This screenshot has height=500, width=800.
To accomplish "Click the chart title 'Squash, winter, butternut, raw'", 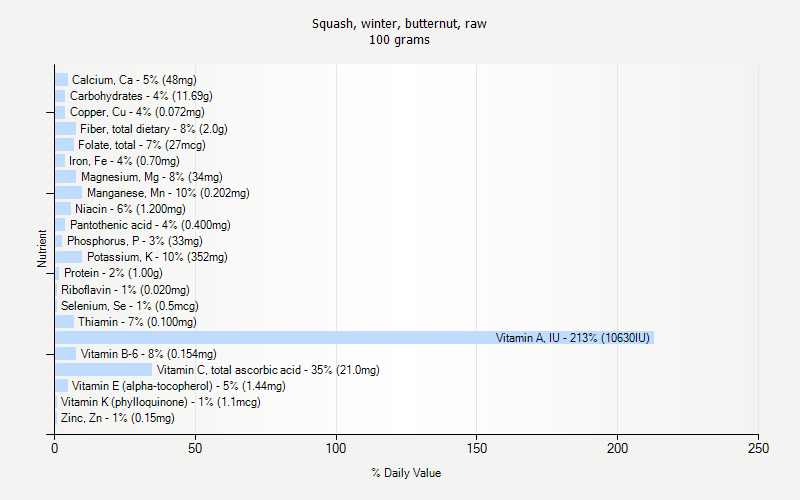I will 399,24.
